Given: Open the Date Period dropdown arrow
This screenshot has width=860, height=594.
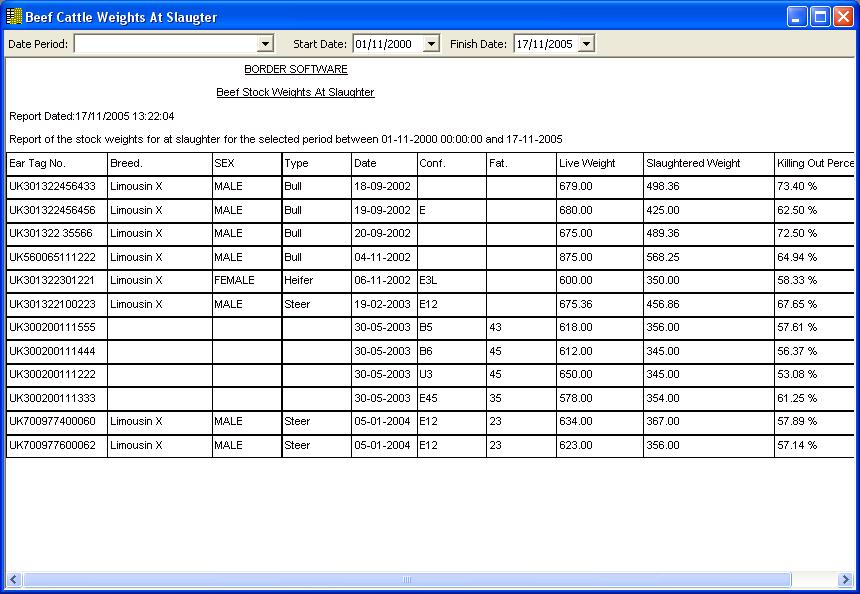Looking at the screenshot, I should click(265, 44).
